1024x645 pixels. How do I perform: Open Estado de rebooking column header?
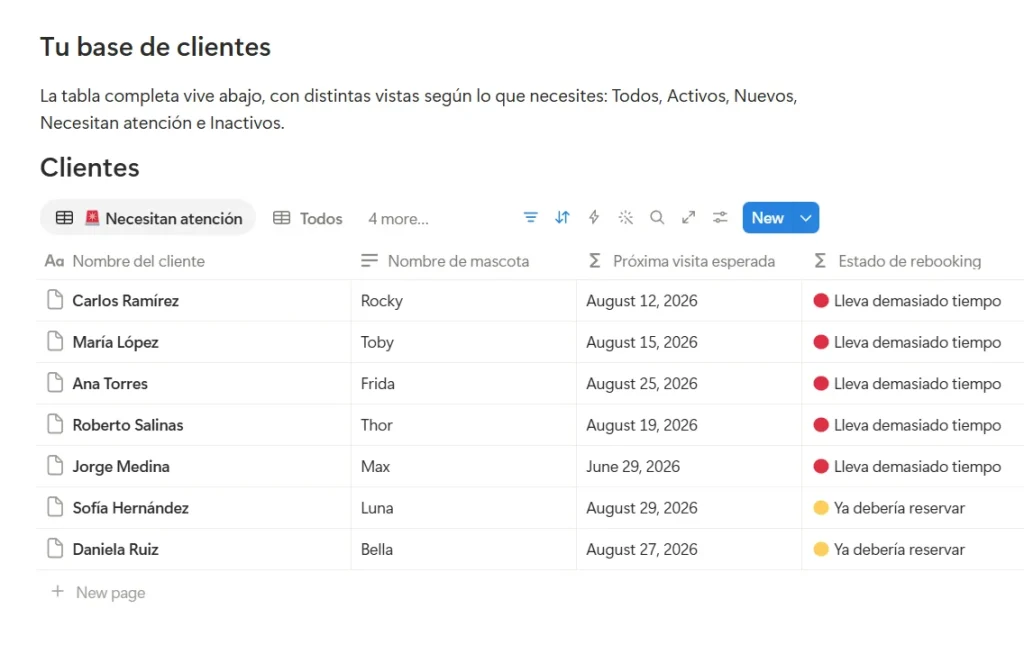pos(913,261)
